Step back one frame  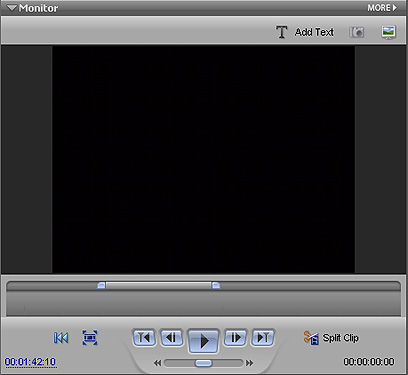[x=172, y=338]
